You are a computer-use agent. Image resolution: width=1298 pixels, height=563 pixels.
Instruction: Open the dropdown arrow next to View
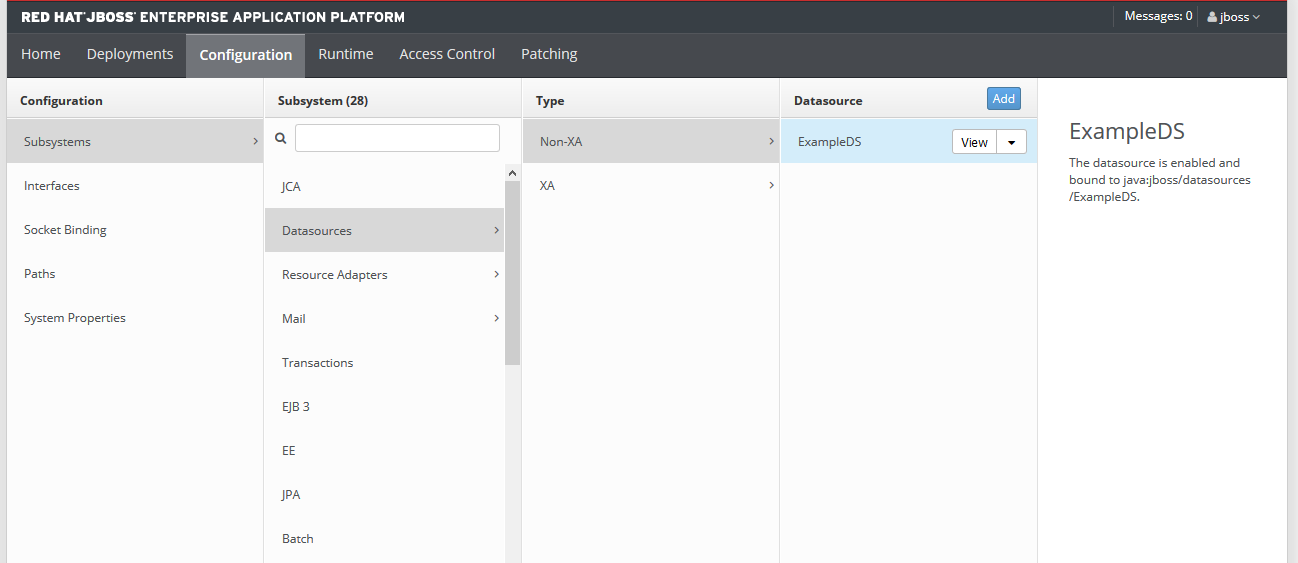(1011, 142)
